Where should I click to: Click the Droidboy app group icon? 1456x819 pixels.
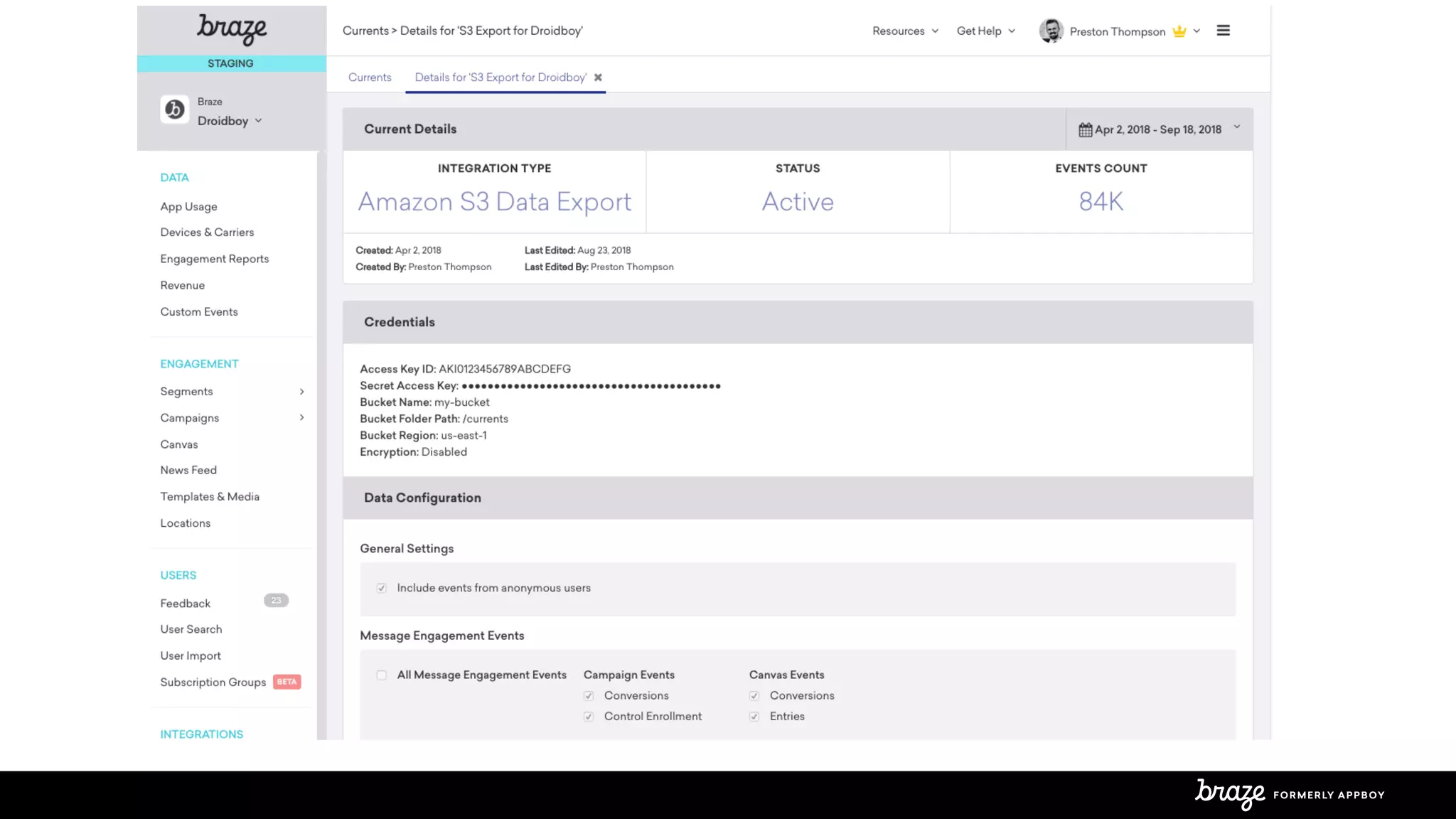[174, 109]
